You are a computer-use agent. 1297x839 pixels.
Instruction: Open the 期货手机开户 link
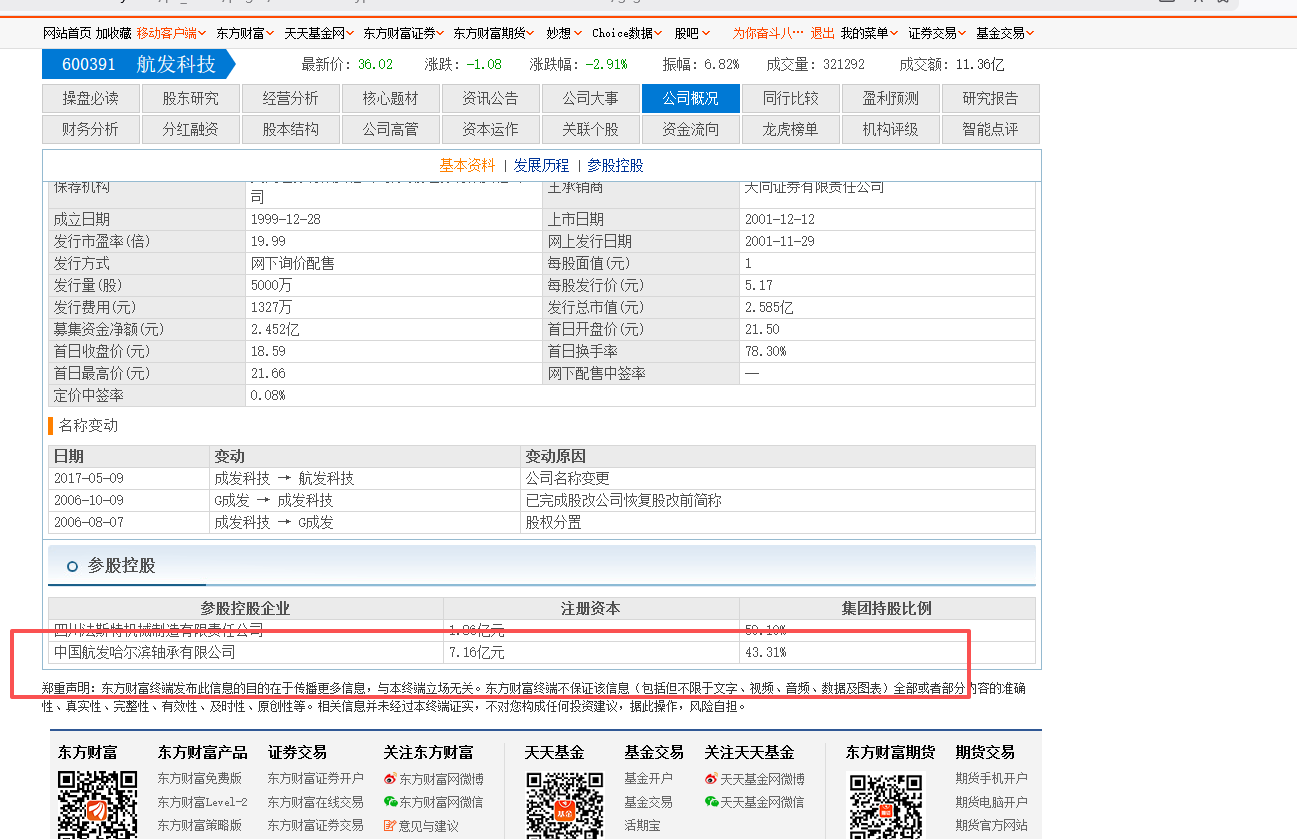tap(991, 779)
